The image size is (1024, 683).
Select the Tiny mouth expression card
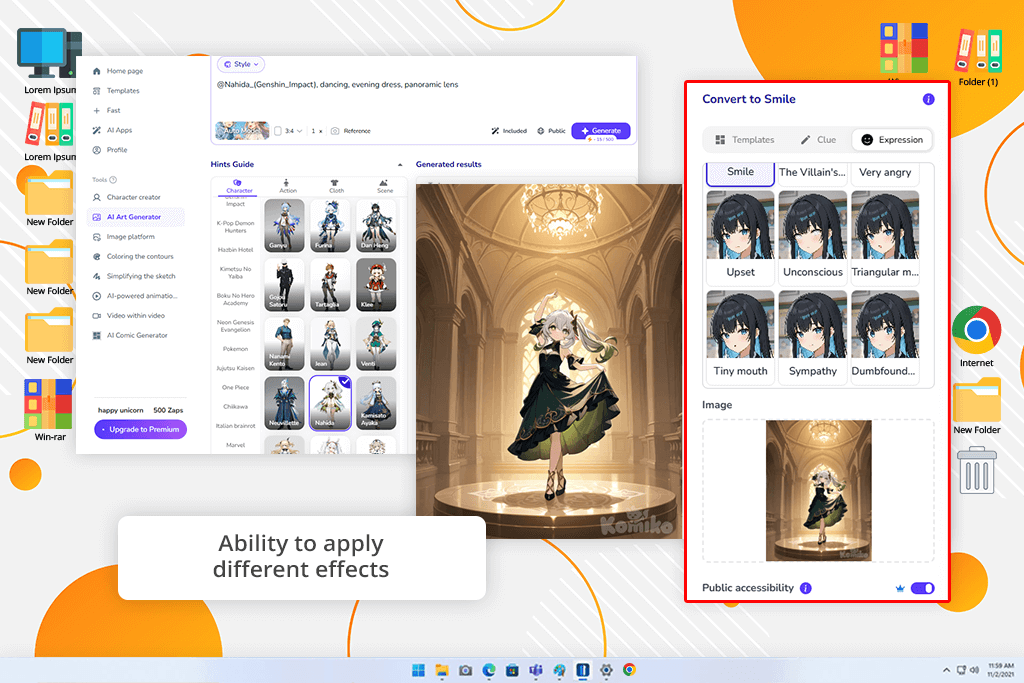point(740,336)
